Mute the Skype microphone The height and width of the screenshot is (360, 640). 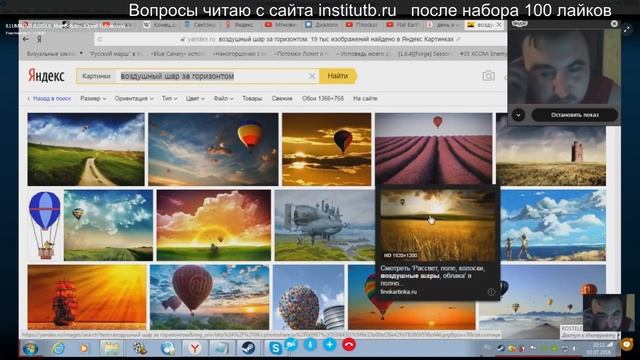coord(310,344)
